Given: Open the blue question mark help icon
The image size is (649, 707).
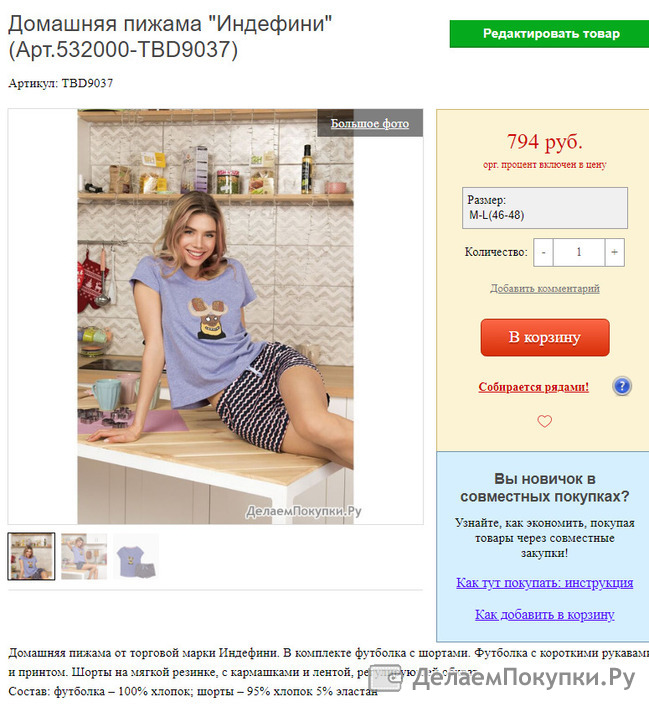Looking at the screenshot, I should point(622,386).
